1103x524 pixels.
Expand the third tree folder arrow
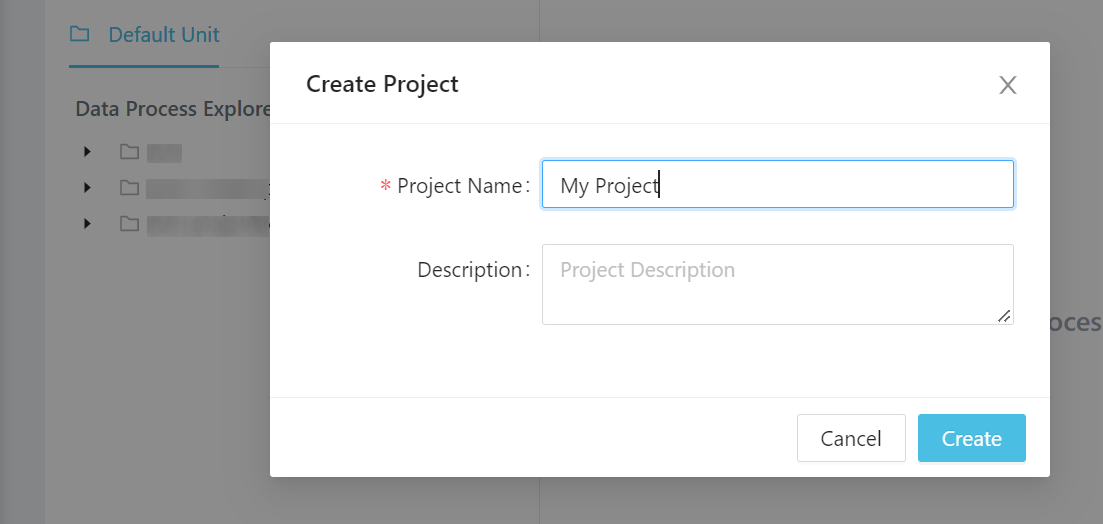pyautogui.click(x=88, y=224)
